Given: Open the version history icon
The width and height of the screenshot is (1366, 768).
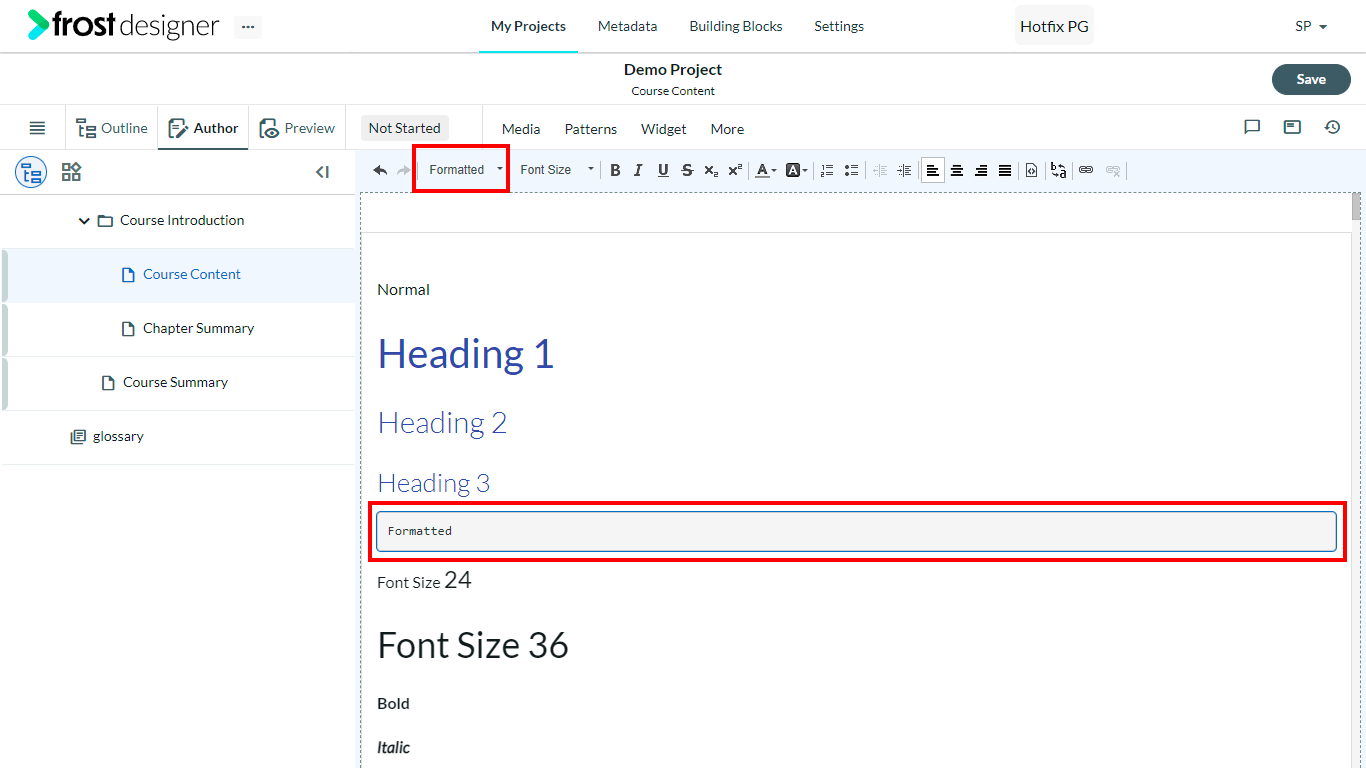Looking at the screenshot, I should coord(1332,127).
